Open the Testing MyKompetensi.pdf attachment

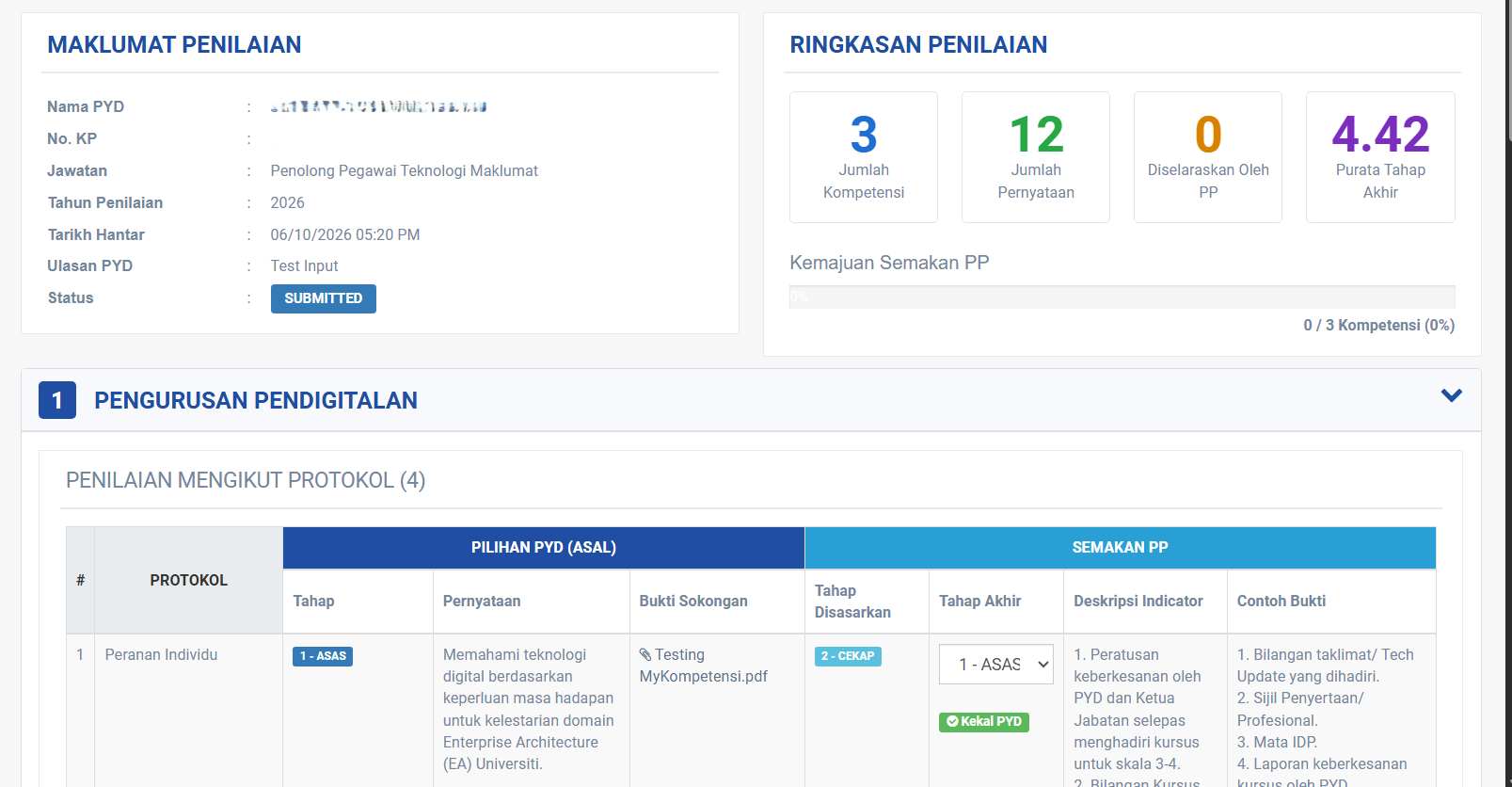(x=703, y=666)
